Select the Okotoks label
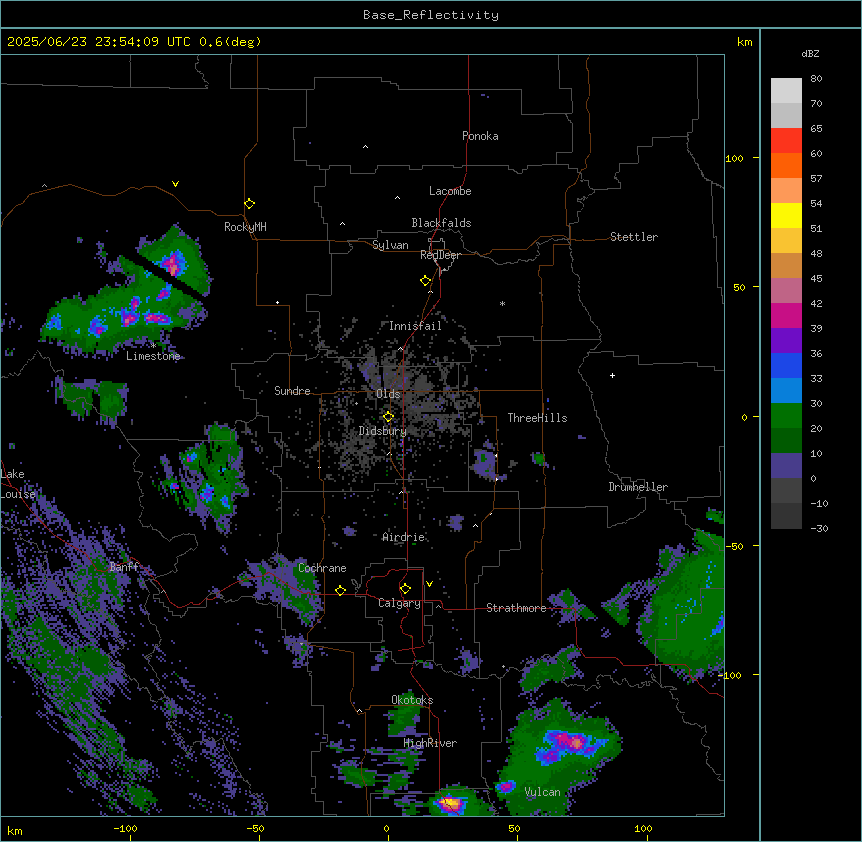862x842 pixels. [412, 700]
